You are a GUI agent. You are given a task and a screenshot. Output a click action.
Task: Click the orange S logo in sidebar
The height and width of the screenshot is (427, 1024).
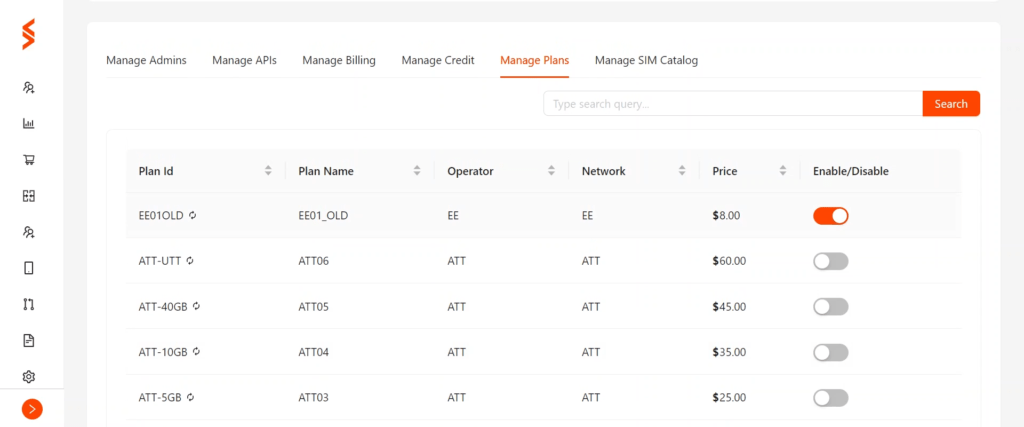pos(28,34)
